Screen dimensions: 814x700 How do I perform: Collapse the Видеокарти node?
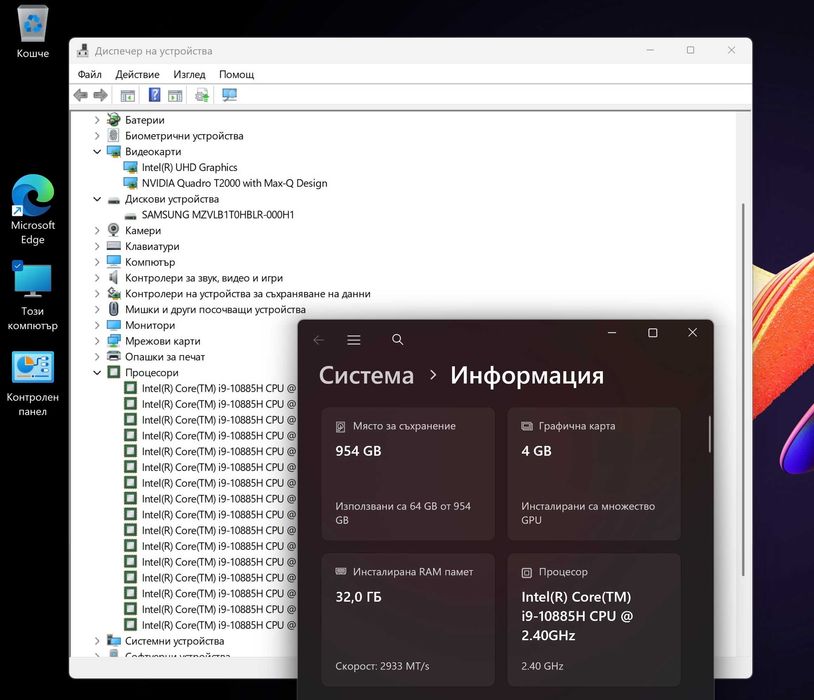click(97, 152)
